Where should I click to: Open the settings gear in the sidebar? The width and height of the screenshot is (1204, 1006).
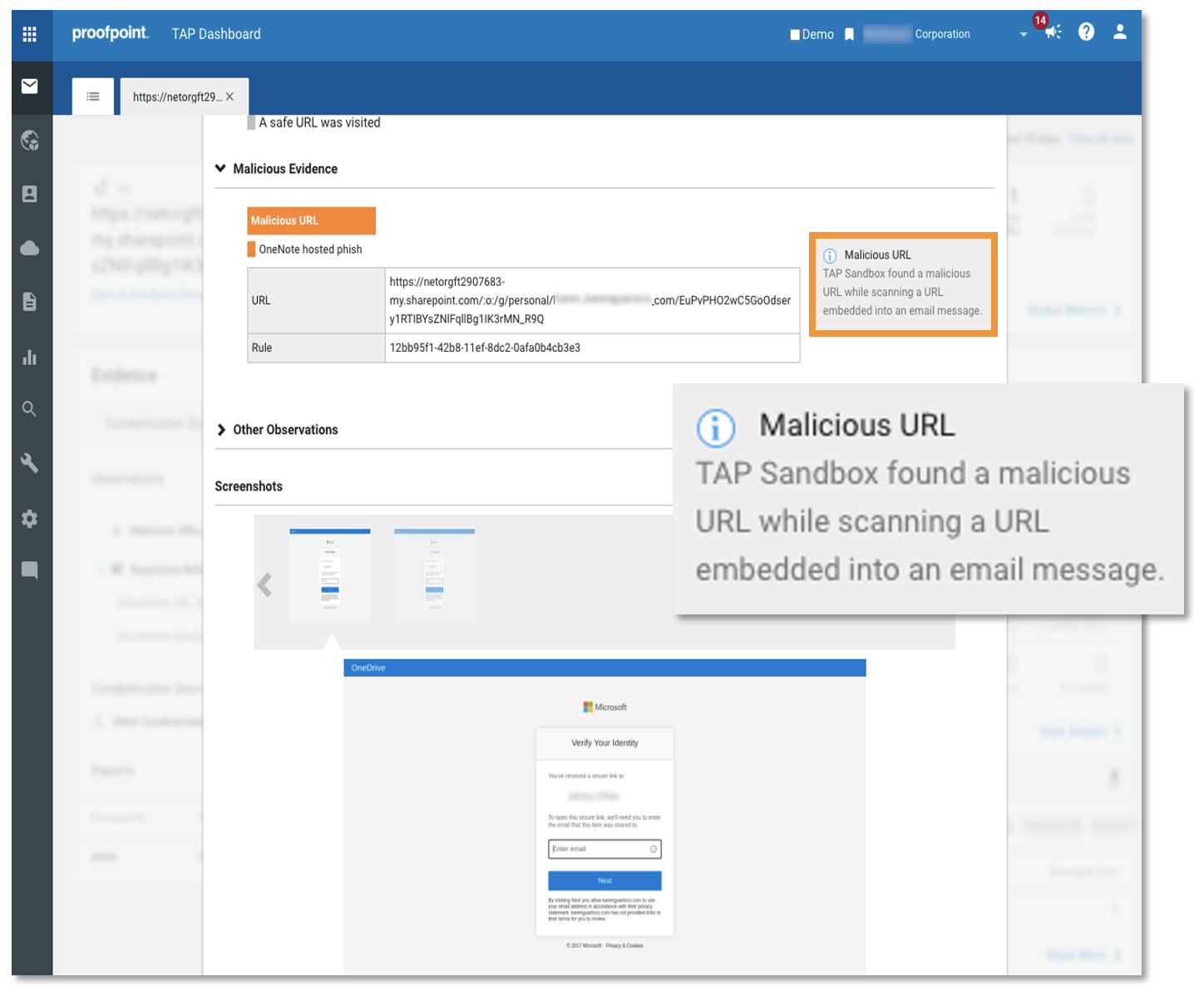[x=30, y=518]
